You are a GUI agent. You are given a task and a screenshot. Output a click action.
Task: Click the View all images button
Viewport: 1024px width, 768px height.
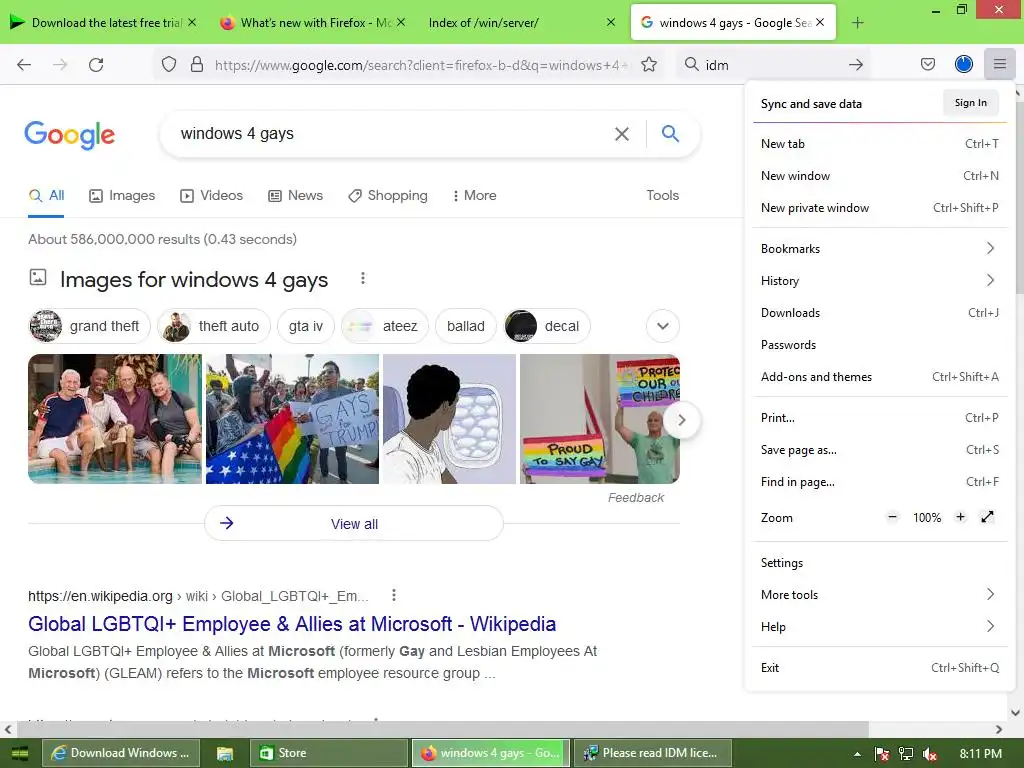[x=354, y=523]
